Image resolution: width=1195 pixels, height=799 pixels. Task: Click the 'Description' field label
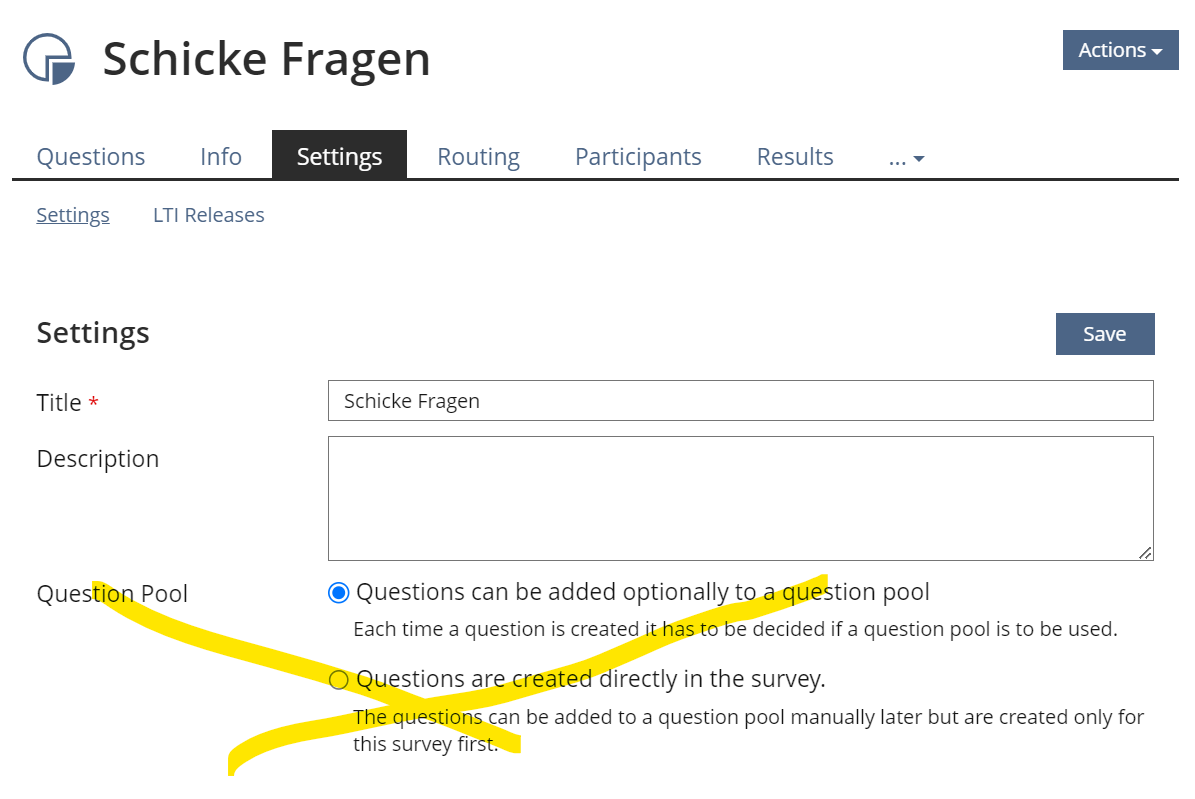click(98, 459)
